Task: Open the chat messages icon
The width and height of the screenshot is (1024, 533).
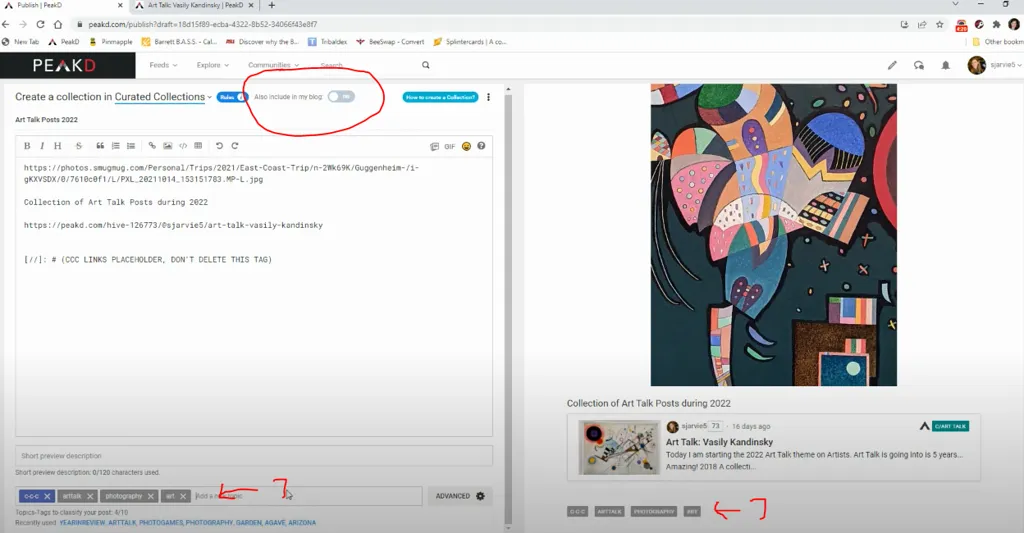Action: coord(919,65)
